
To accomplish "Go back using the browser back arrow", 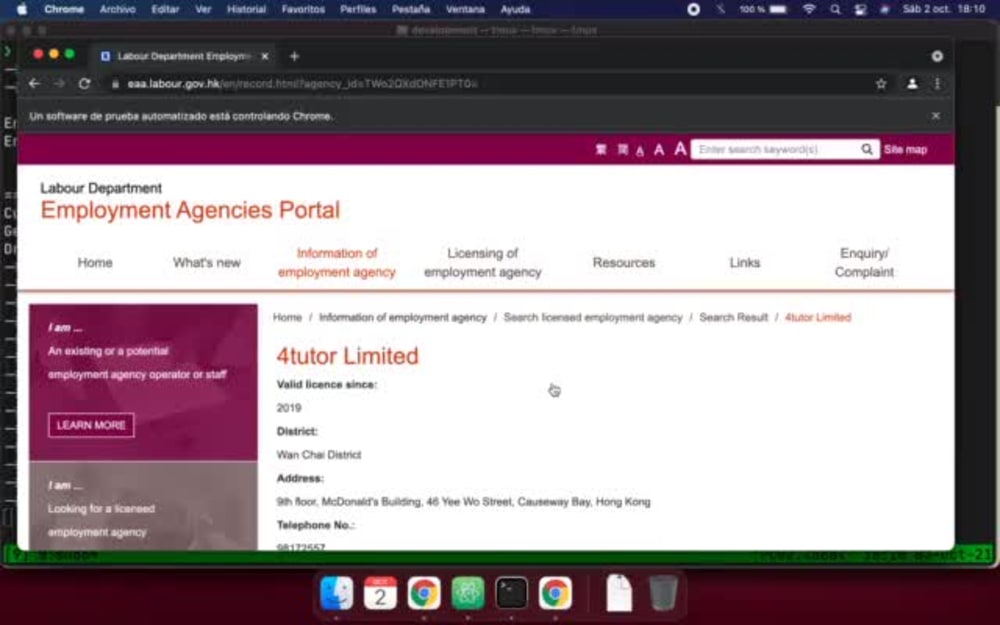I will coord(34,84).
